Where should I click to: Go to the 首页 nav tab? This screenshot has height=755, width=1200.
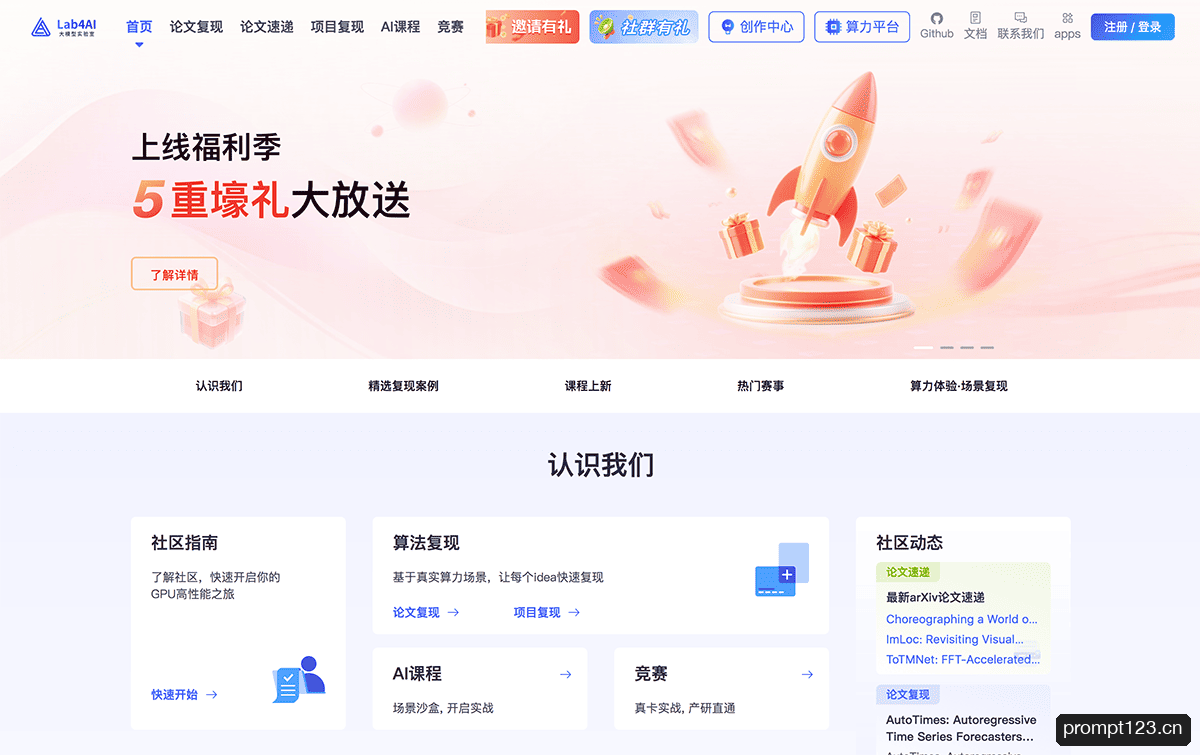139,27
